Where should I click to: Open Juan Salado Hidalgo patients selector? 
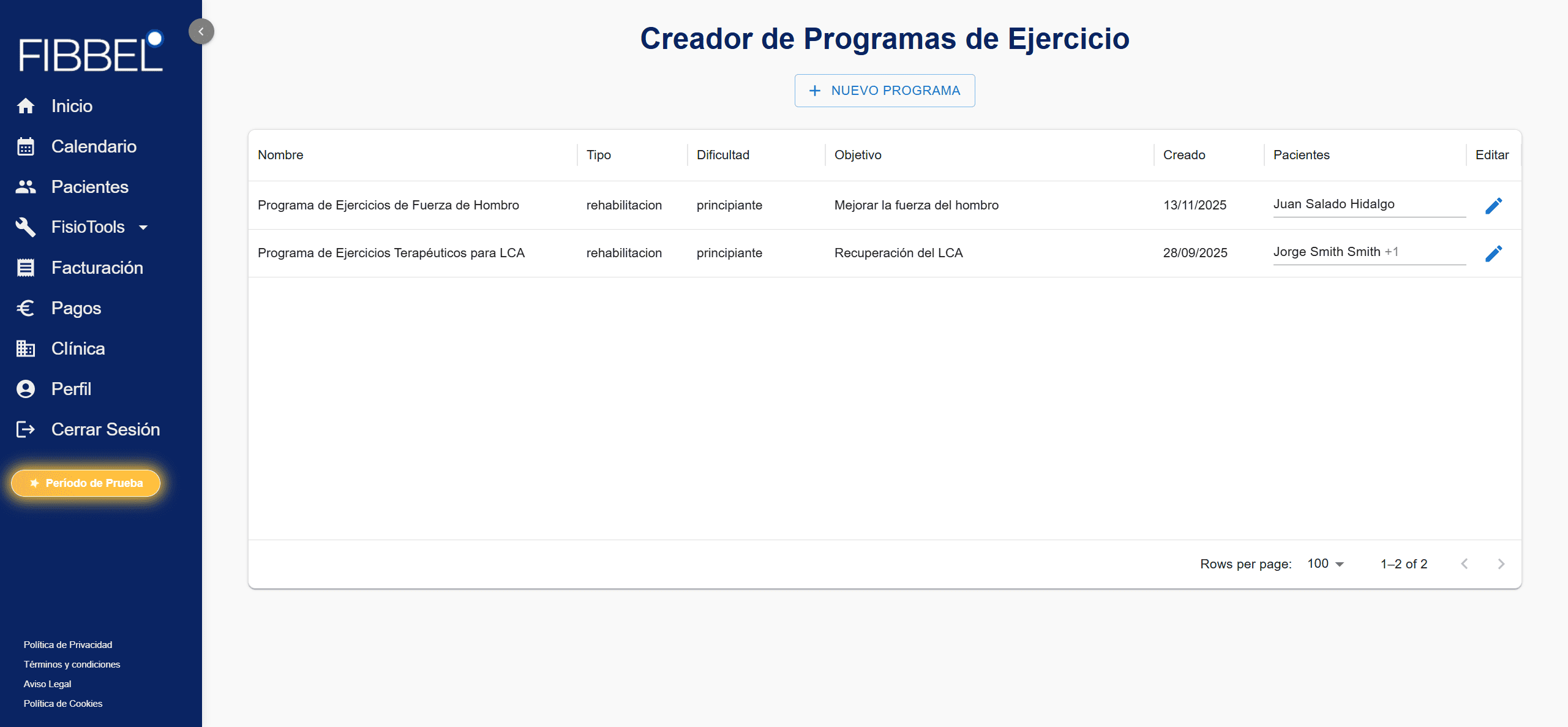click(1368, 205)
